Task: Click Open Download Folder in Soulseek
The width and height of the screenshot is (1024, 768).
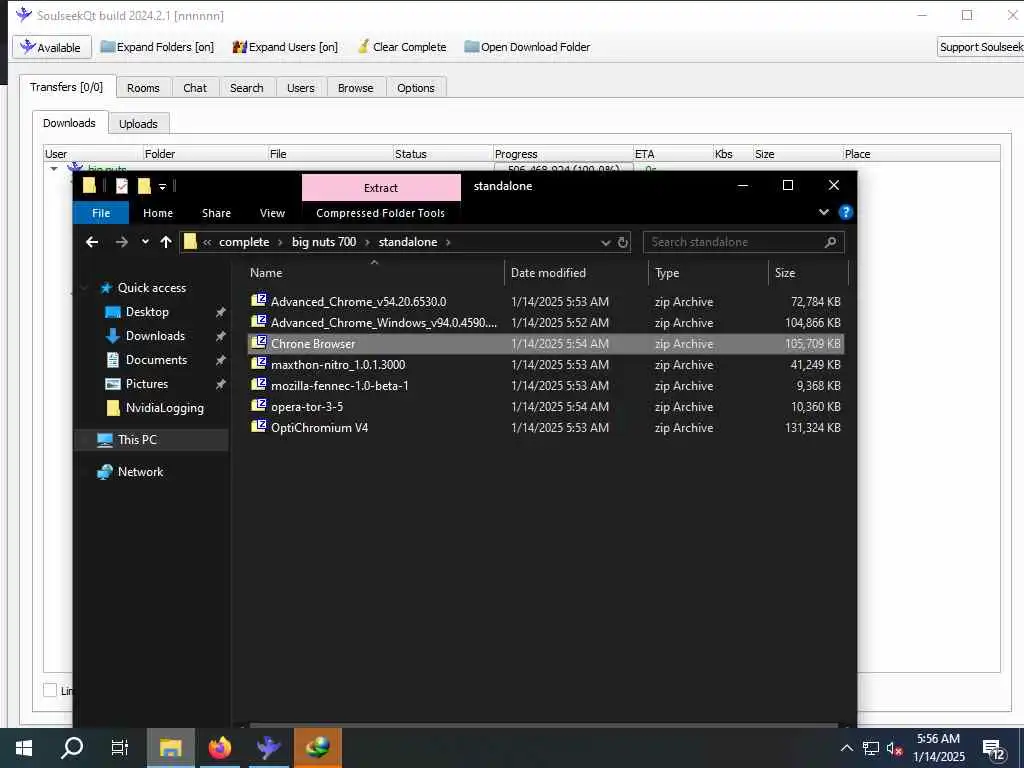Action: coord(527,47)
